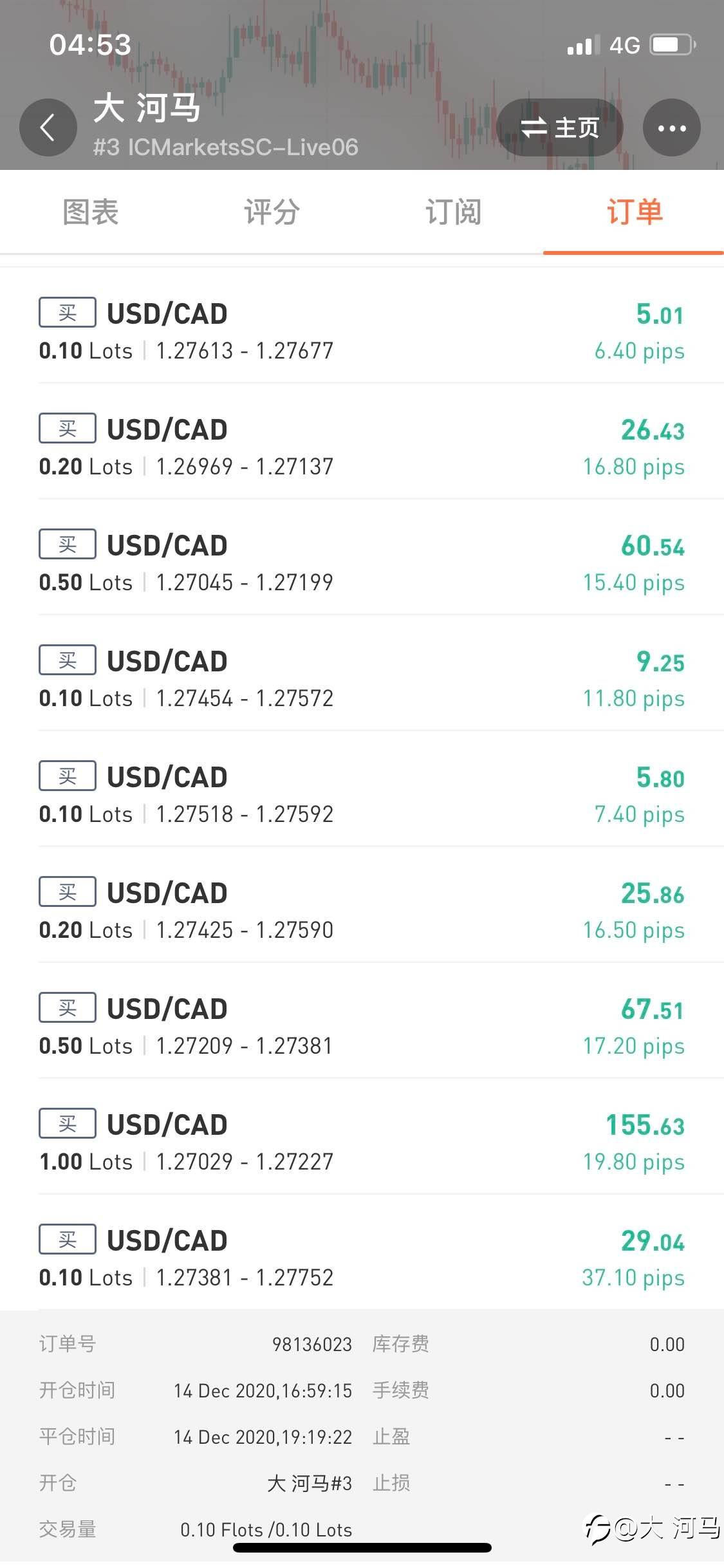Image resolution: width=724 pixels, height=1568 pixels.
Task: Tap the 大 河马 account title
Action: (147, 108)
